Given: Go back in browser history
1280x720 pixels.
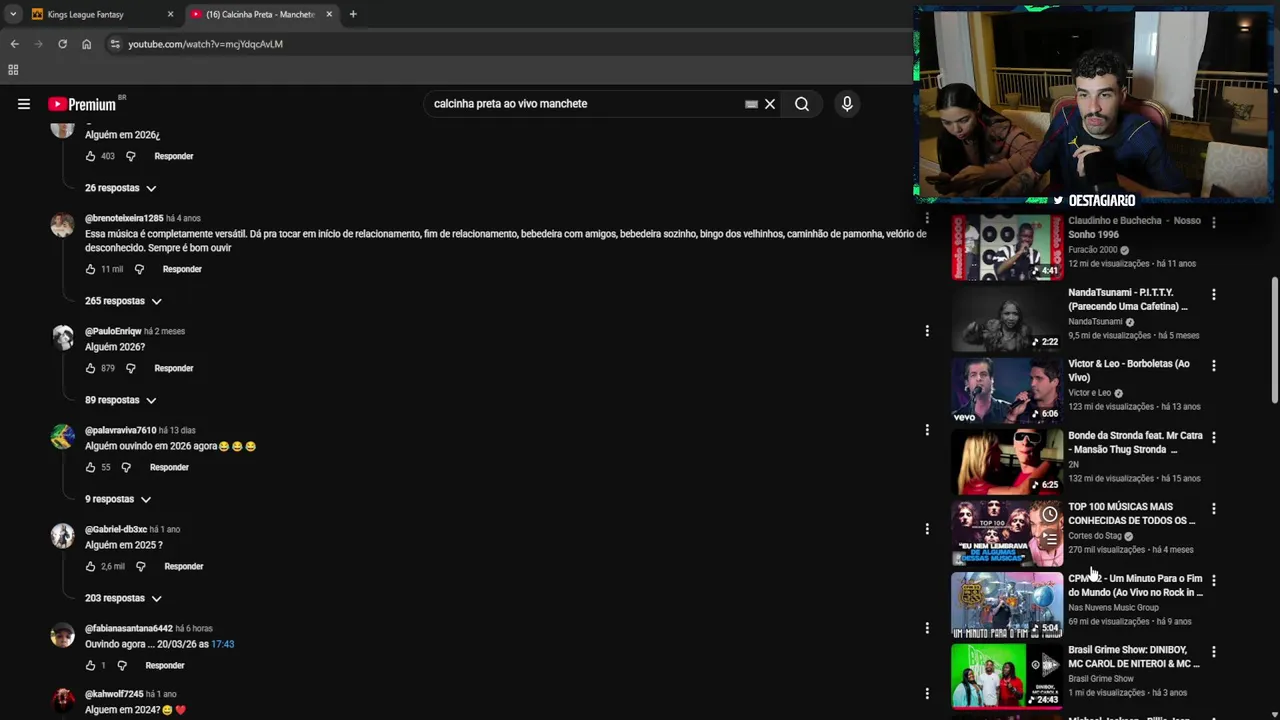Looking at the screenshot, I should click(14, 44).
